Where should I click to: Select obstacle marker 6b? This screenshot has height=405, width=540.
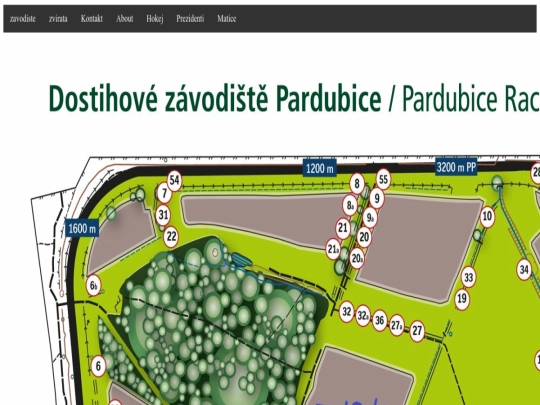(93, 285)
